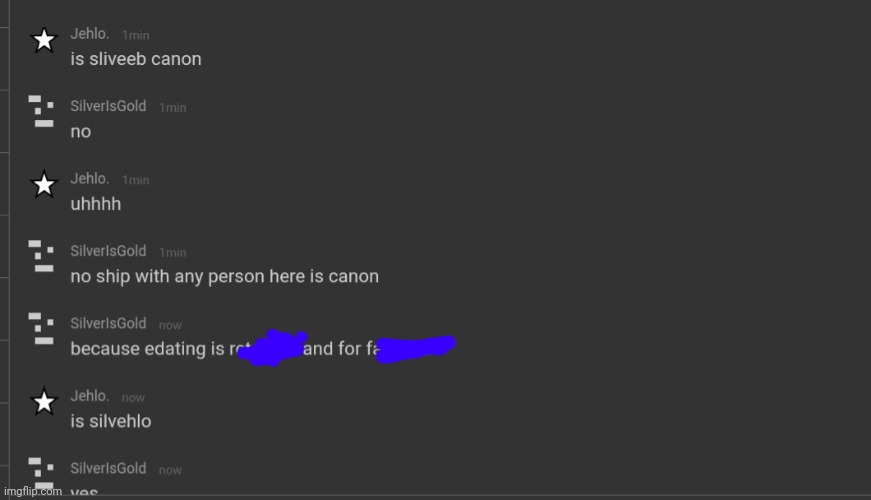Open SilverIsGold avatar beside "because edating" message
871x500 pixels.
[x=41, y=328]
